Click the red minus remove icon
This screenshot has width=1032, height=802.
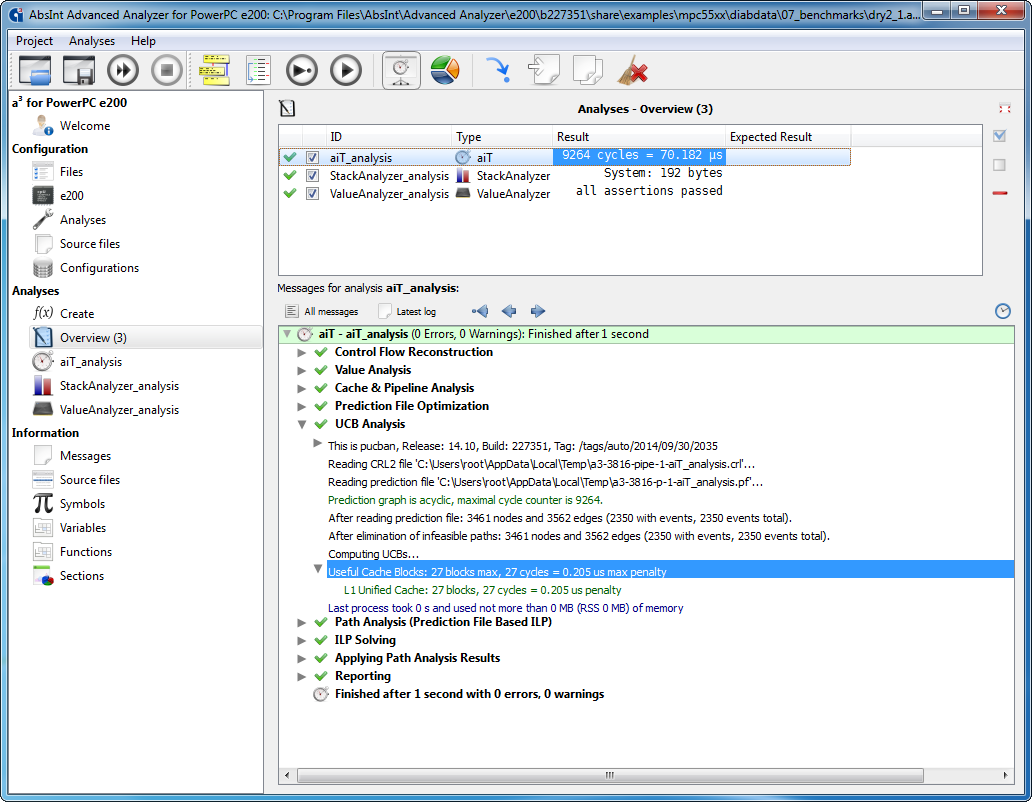(1000, 193)
